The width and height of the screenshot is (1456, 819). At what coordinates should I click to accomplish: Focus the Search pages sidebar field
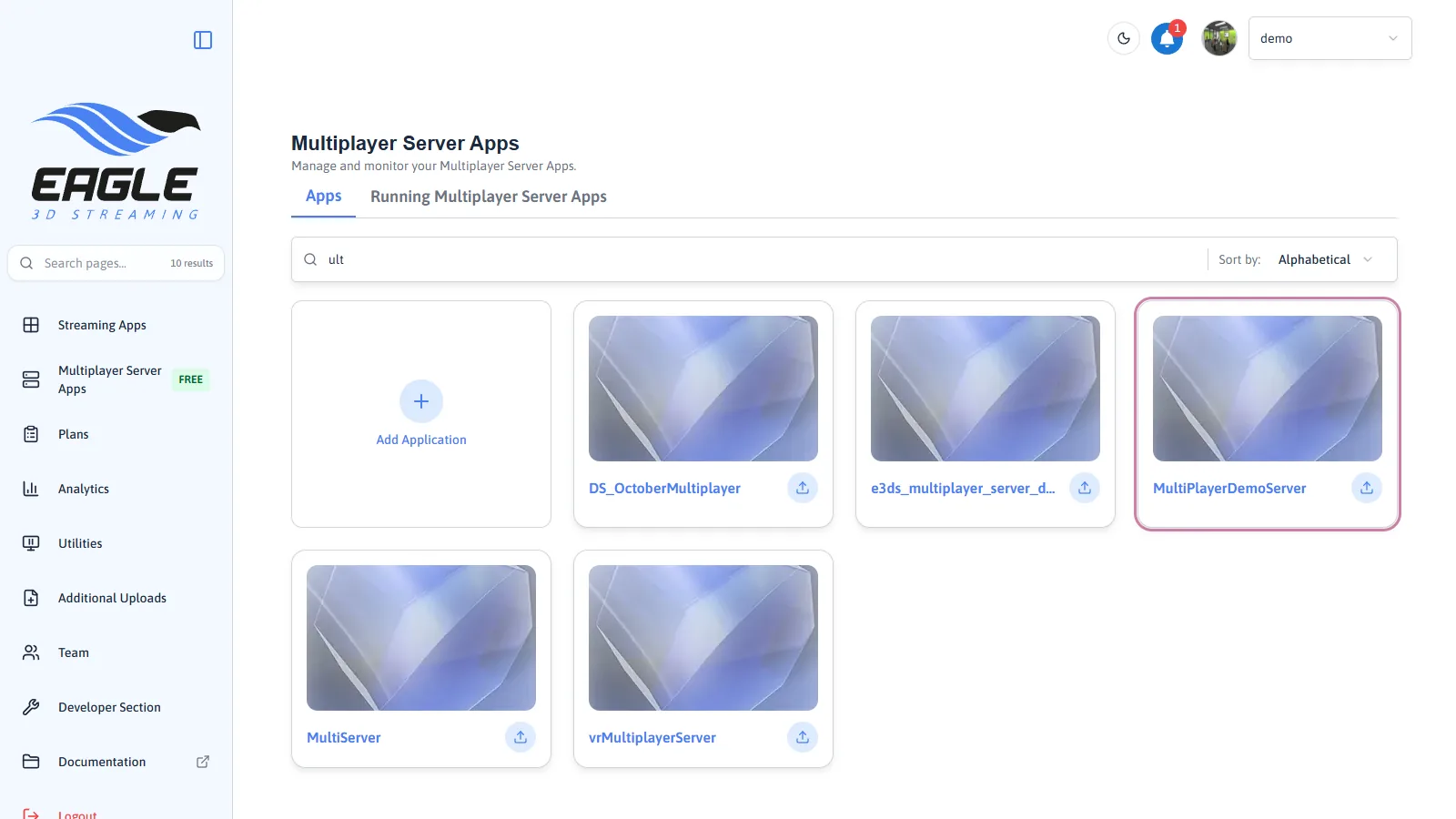(116, 263)
